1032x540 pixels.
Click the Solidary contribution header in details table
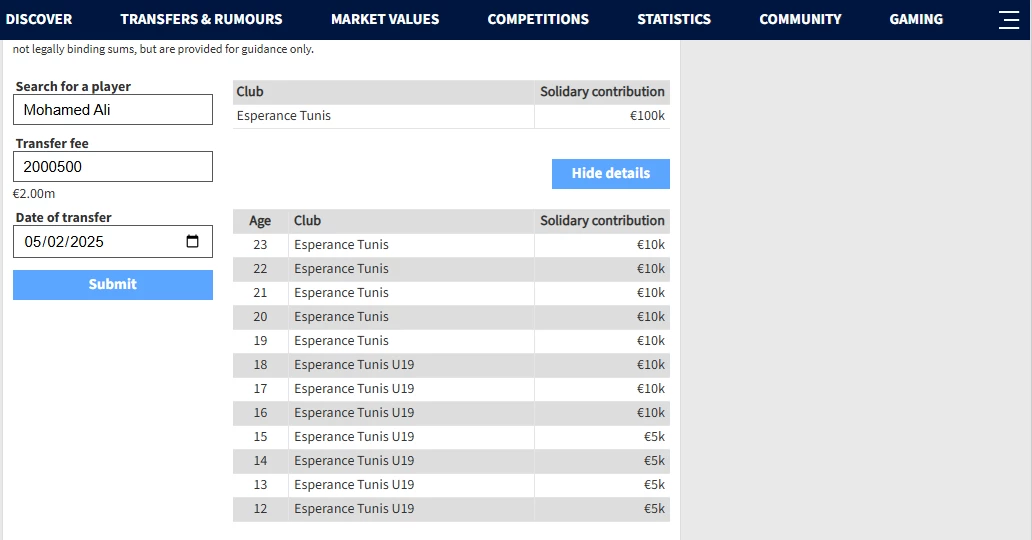602,221
